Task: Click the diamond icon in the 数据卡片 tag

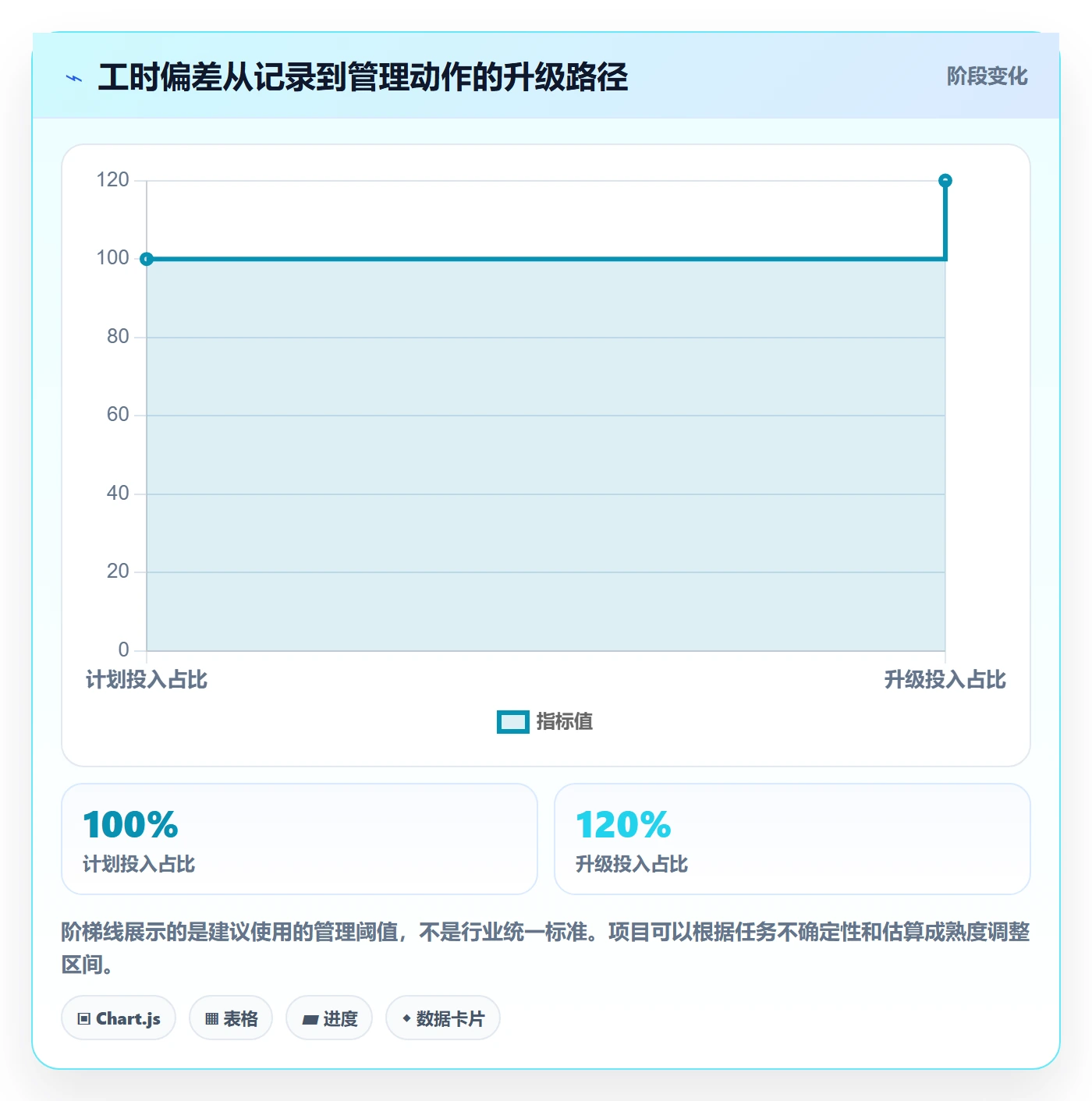Action: (406, 1018)
